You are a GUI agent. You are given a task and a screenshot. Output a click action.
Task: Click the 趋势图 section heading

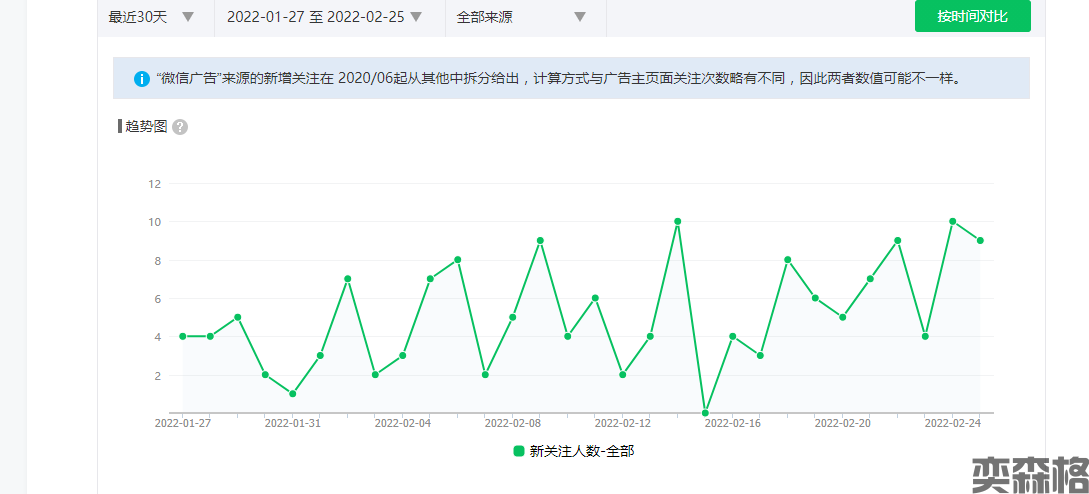coord(146,126)
